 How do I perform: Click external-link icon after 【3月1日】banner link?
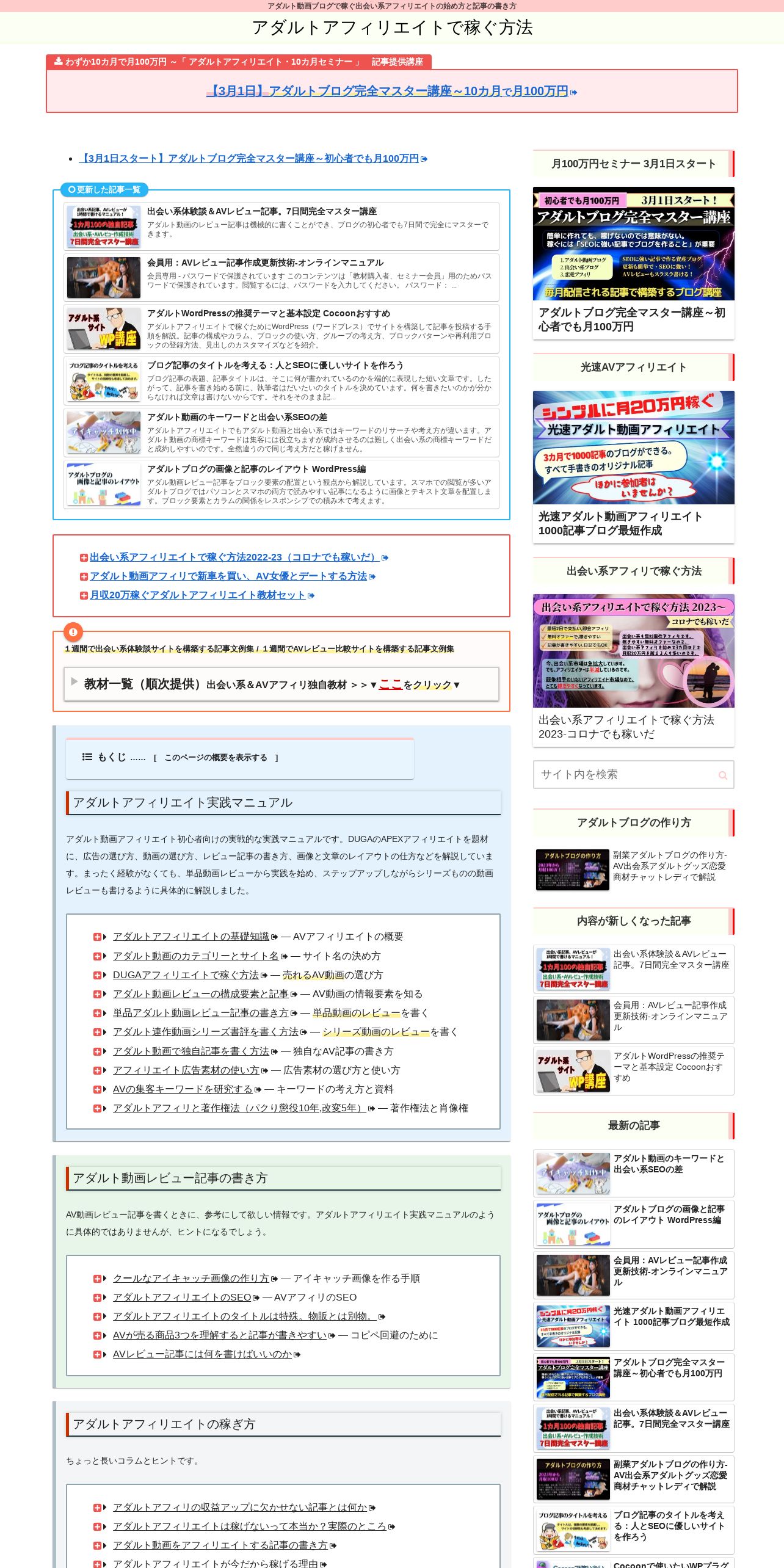[573, 92]
